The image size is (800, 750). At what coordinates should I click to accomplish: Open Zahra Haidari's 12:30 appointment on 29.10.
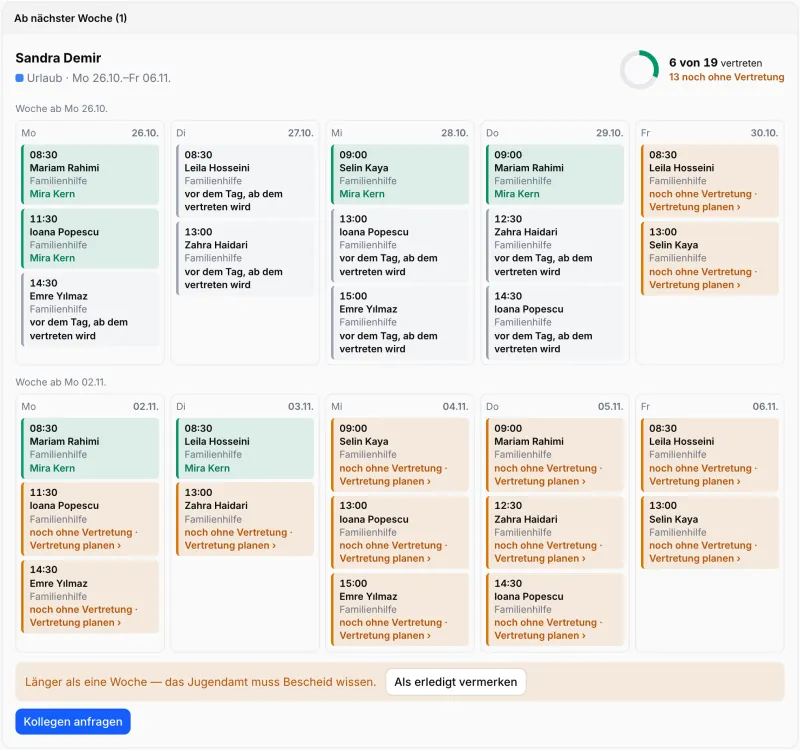pyautogui.click(x=555, y=245)
